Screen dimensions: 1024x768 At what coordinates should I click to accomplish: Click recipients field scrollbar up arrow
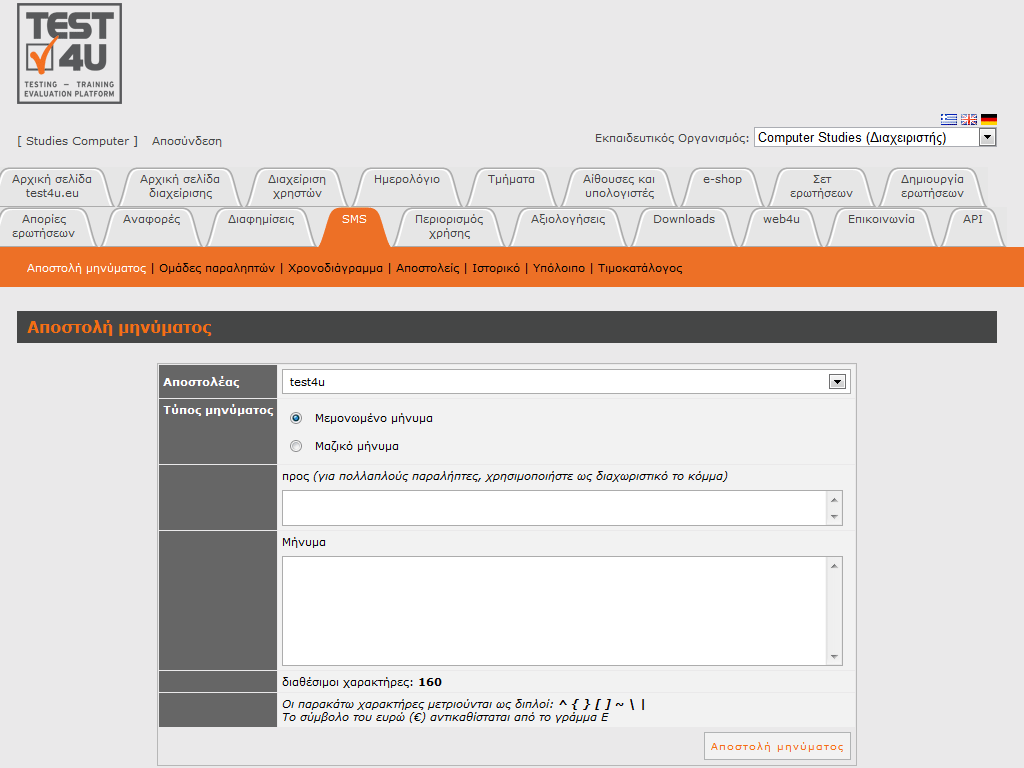834,500
